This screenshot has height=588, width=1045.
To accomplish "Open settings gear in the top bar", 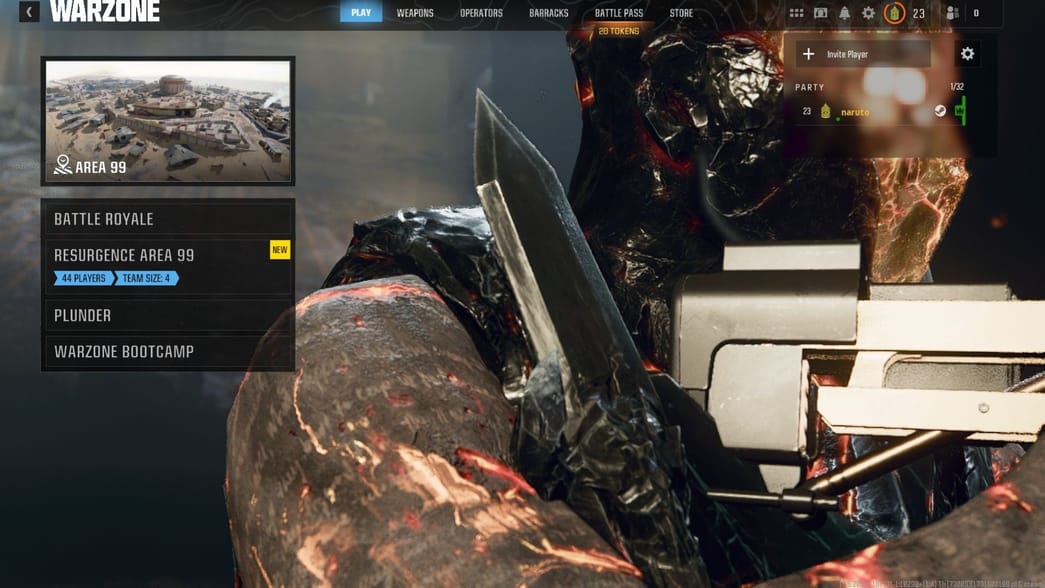I will click(867, 14).
